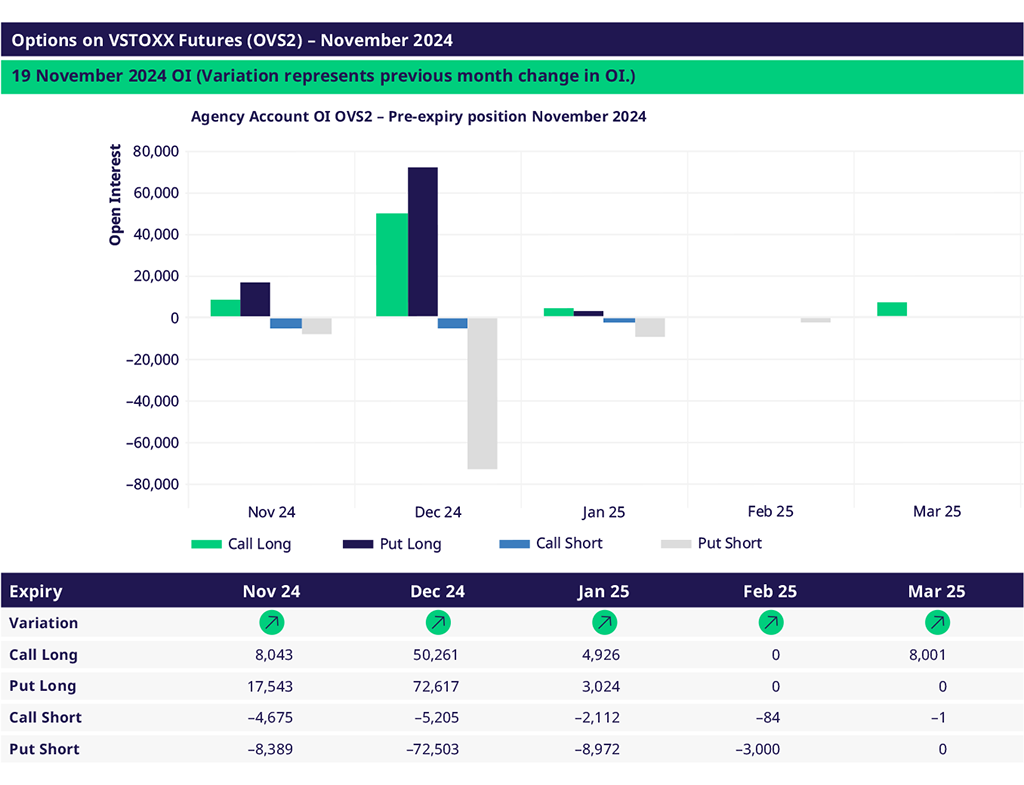Viewport: 1024px width, 785px height.
Task: Toggle the Put Short series legend label
Action: point(729,543)
